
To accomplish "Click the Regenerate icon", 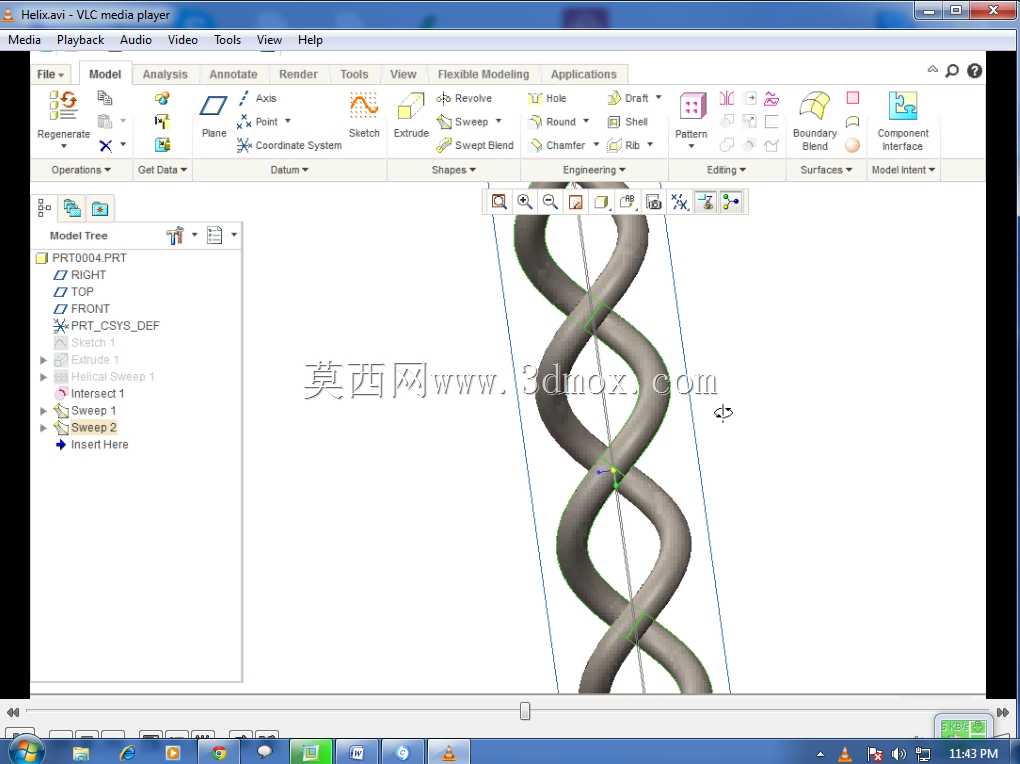I will [x=64, y=106].
